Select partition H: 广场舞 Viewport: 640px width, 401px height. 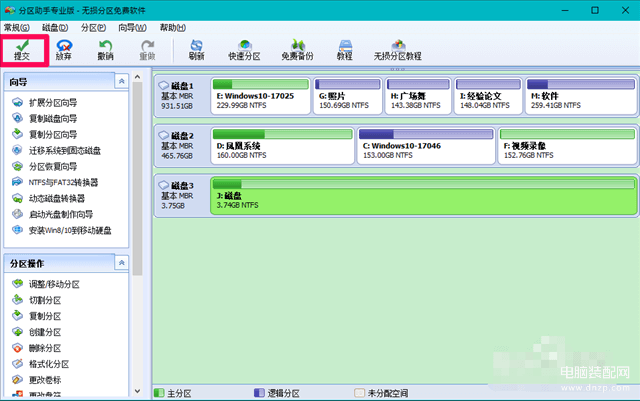418,96
